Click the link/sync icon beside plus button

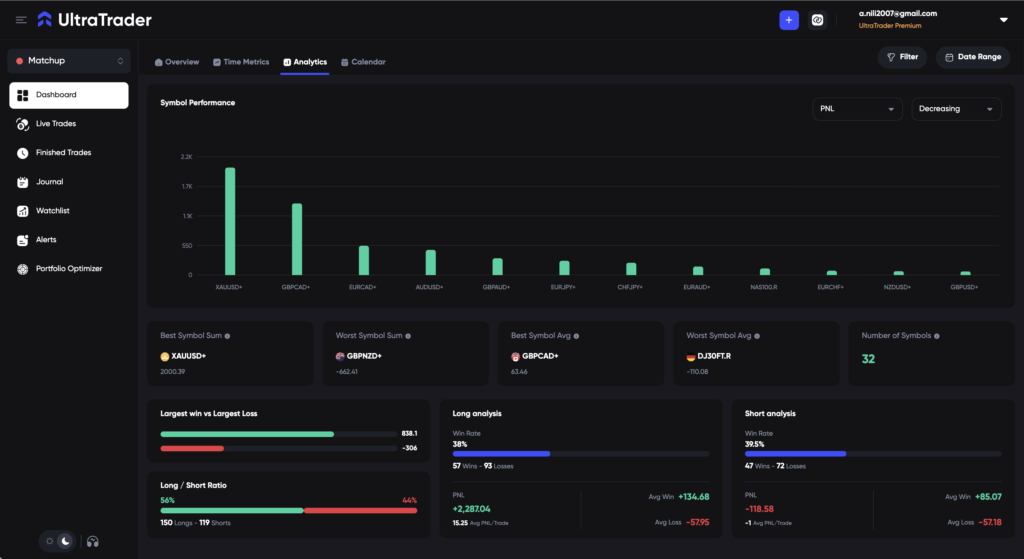tap(817, 20)
